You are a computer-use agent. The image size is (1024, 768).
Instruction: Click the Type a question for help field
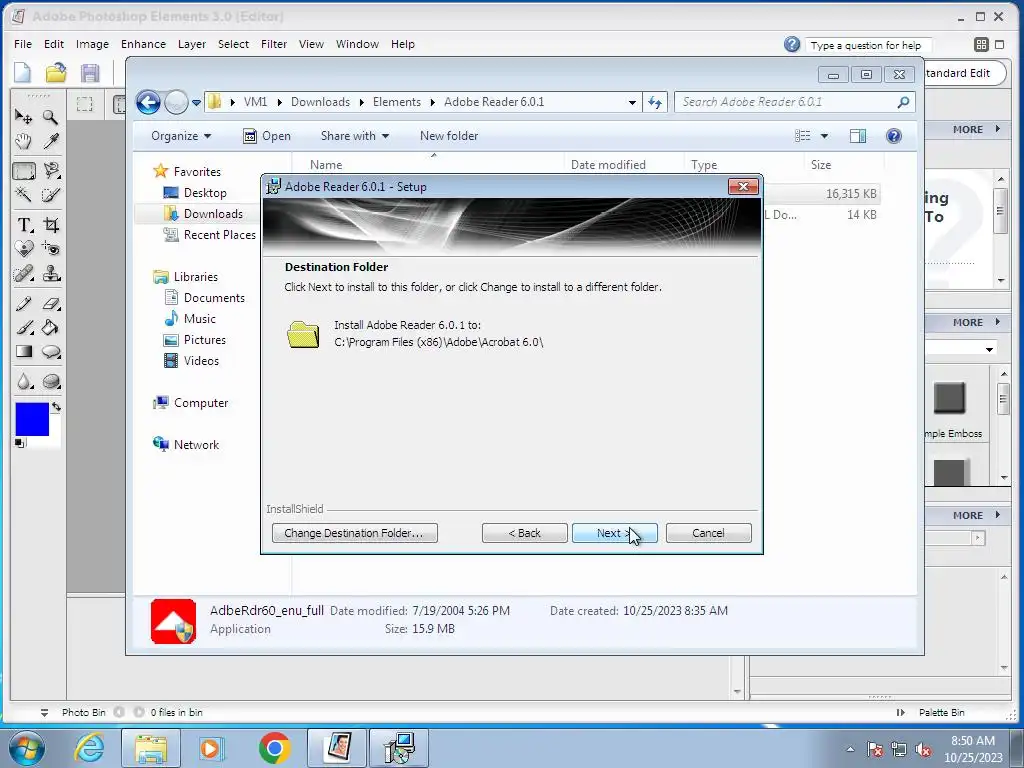coord(868,45)
